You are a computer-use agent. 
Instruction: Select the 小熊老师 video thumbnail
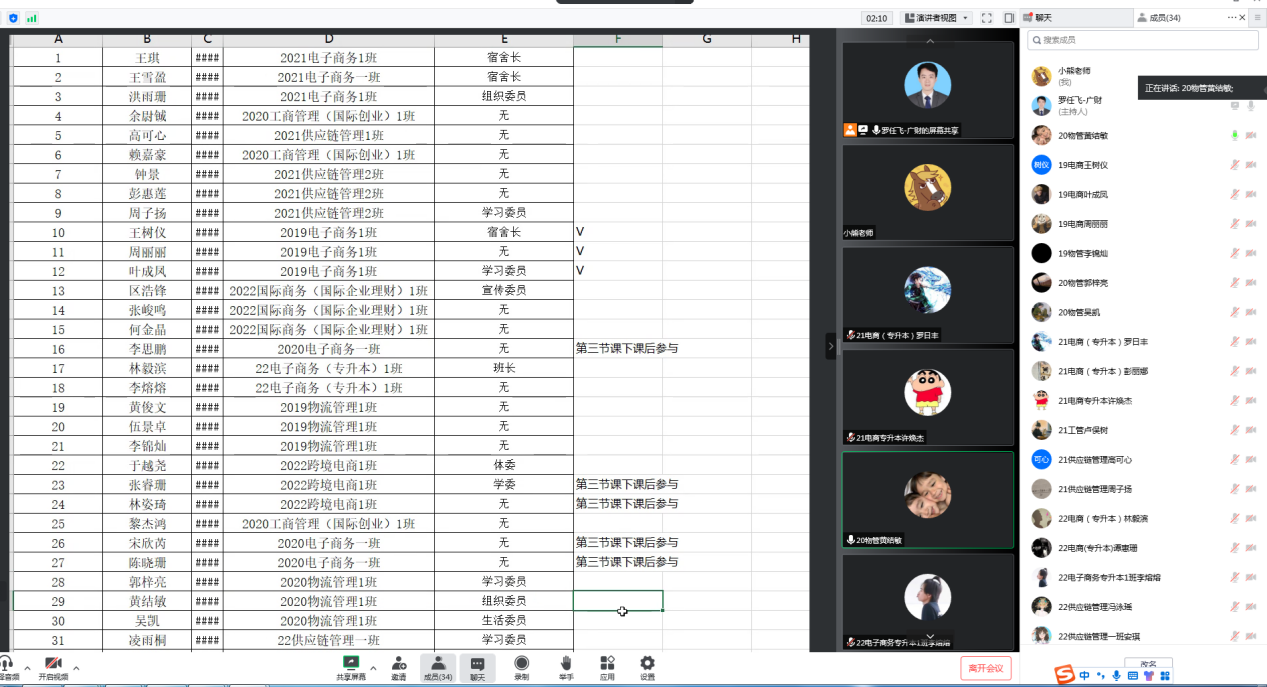point(927,193)
